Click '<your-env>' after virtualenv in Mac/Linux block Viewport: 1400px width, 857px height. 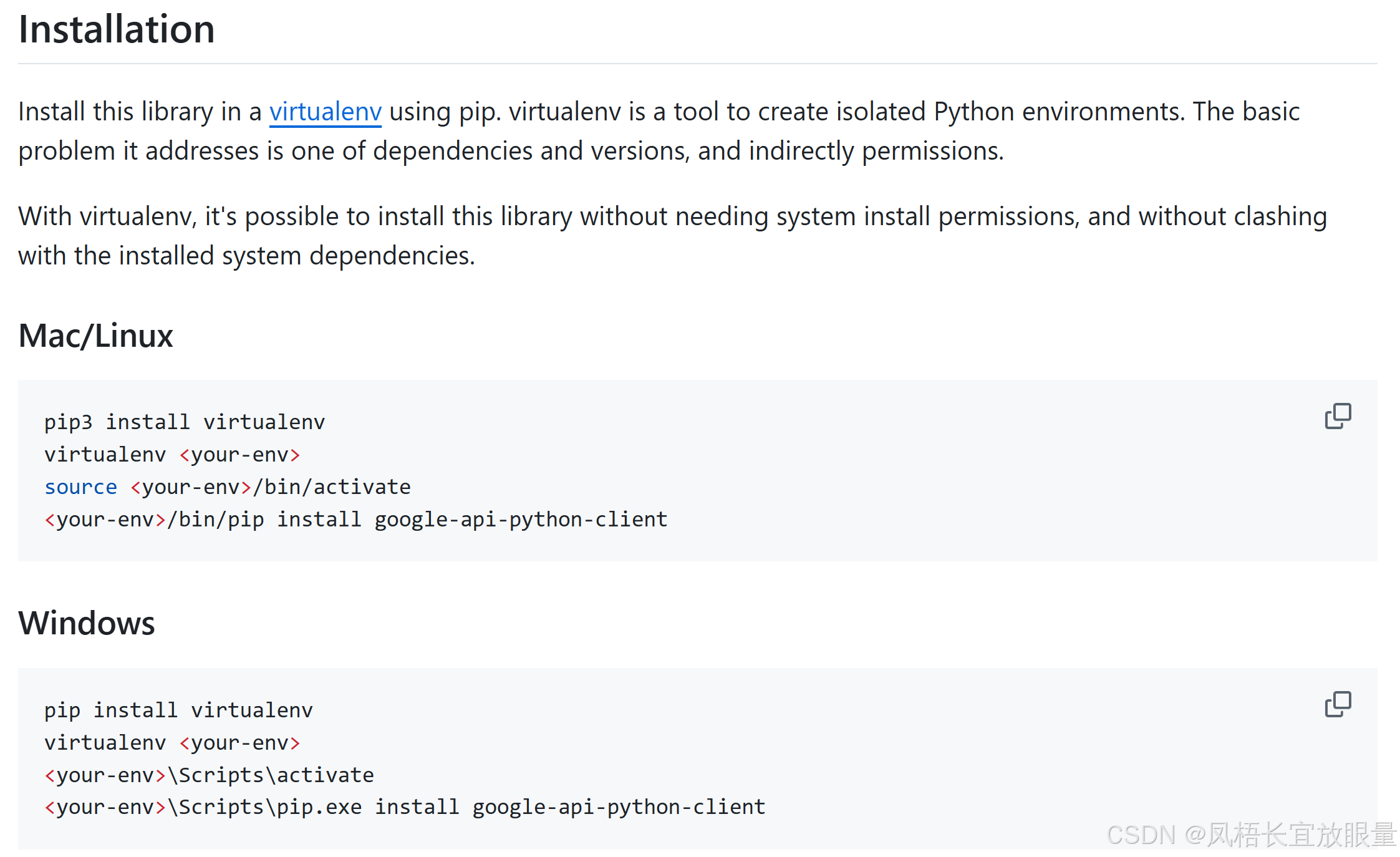tap(240, 455)
